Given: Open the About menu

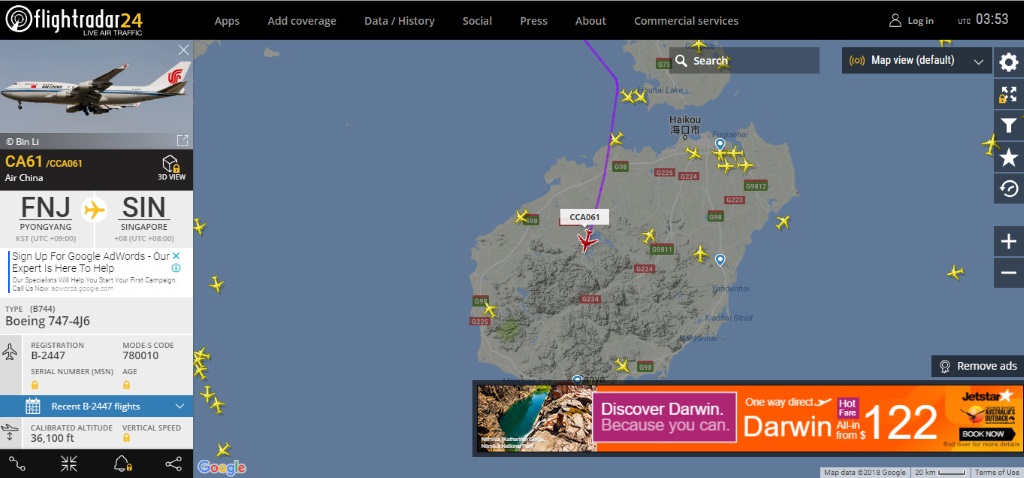Looking at the screenshot, I should [x=590, y=21].
